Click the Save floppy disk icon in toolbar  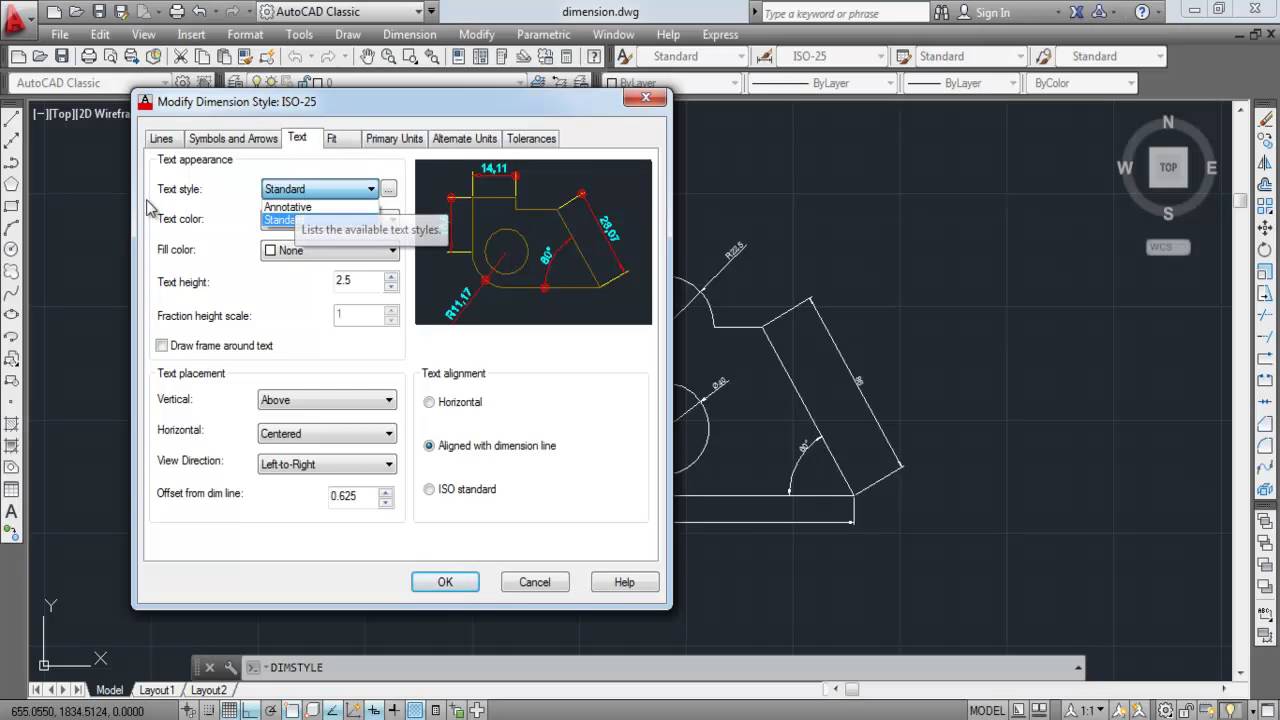coord(61,56)
